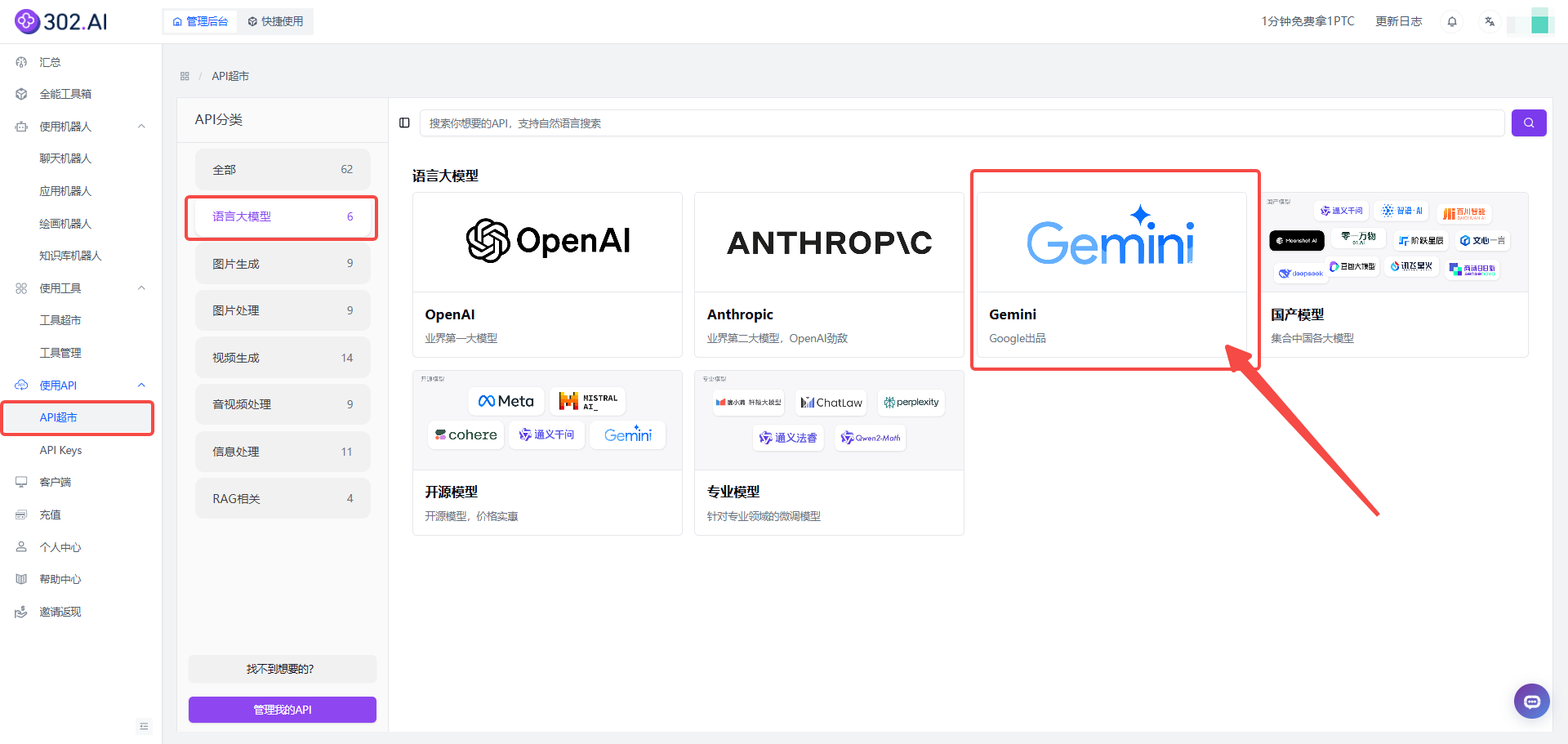Click the language translate icon
This screenshot has height=744, width=1568.
pyautogui.click(x=1490, y=21)
